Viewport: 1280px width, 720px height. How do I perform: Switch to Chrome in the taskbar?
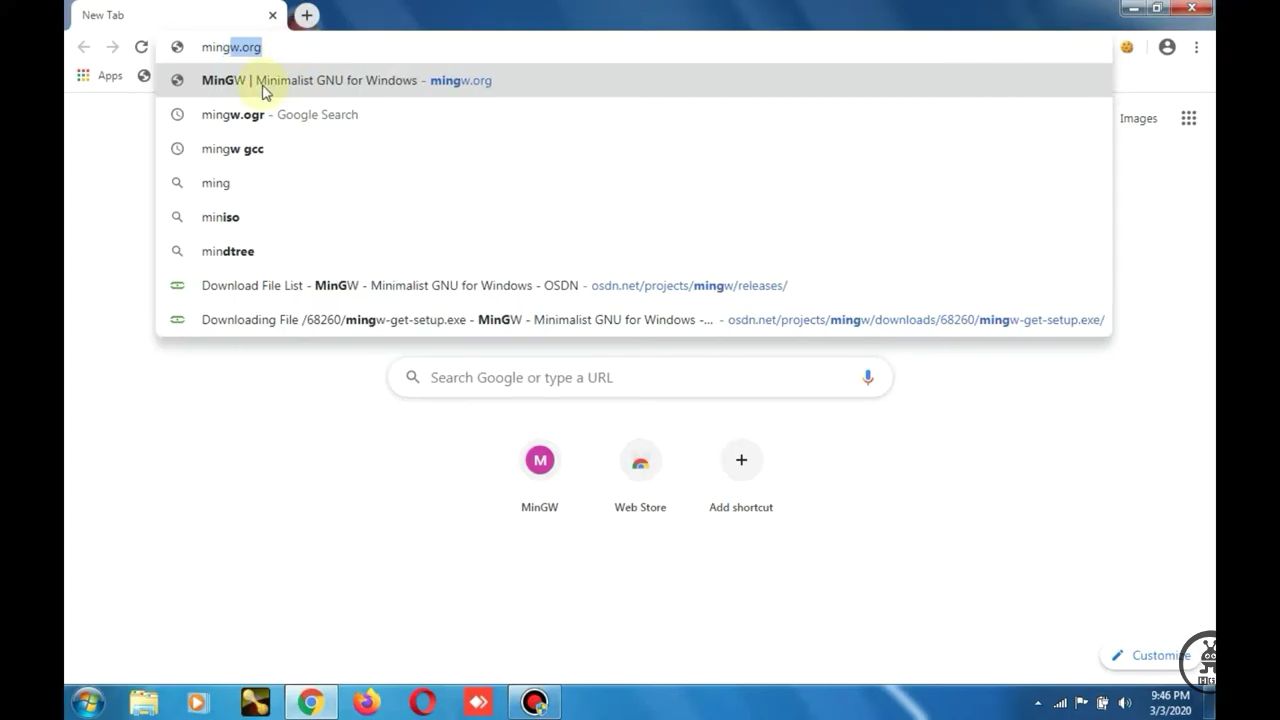coord(311,702)
